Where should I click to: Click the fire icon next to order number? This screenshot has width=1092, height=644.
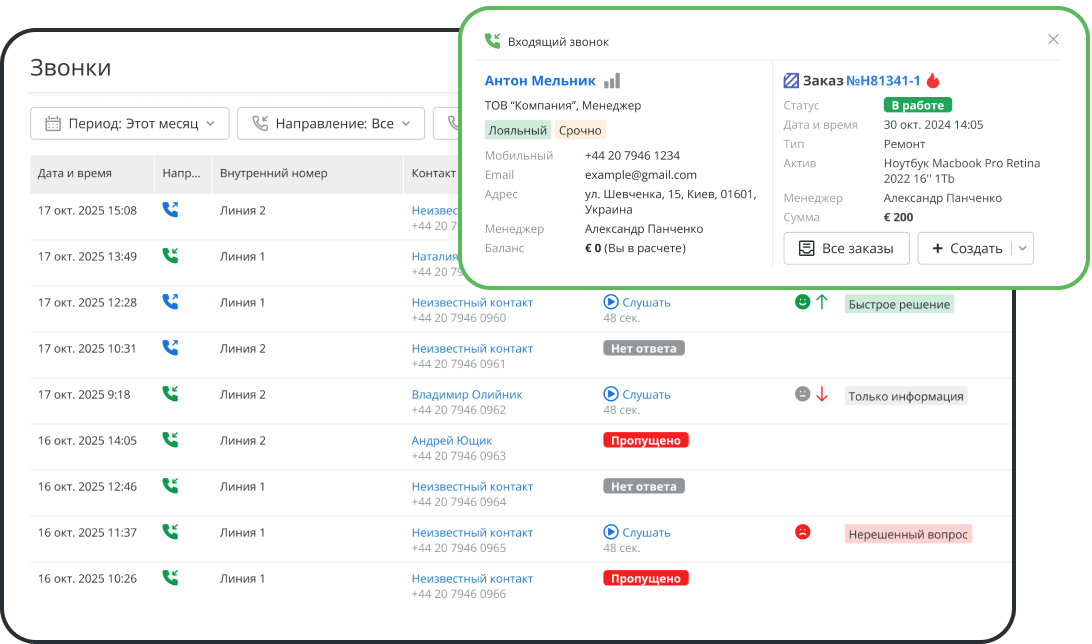click(933, 81)
